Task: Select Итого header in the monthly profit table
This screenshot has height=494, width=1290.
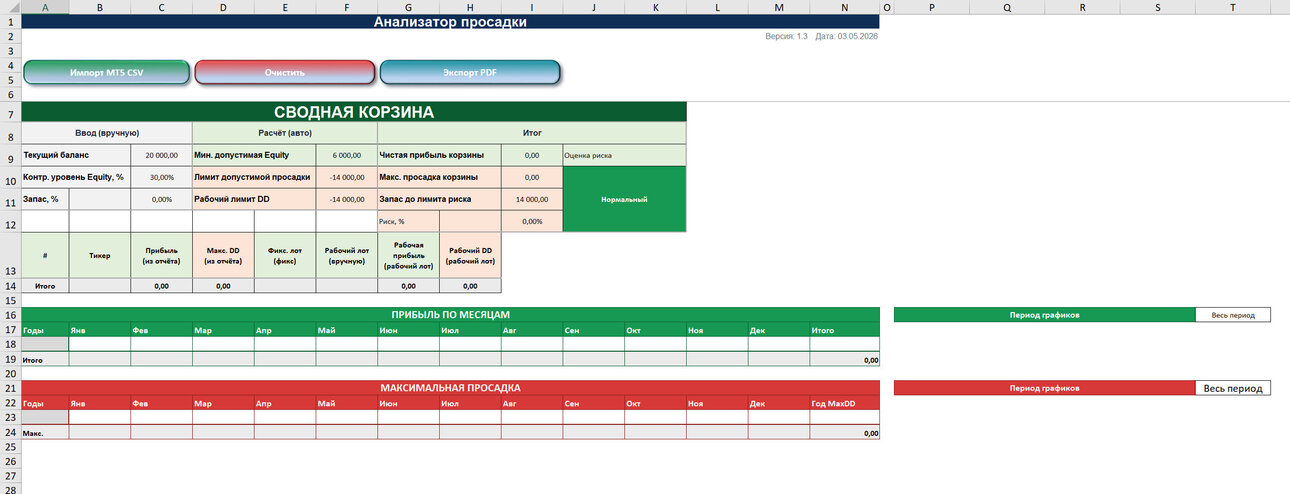Action: [844, 329]
